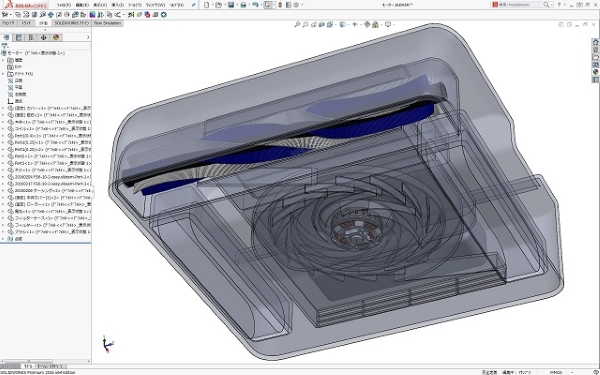Expand the last component in the feature tree
The height and width of the screenshot is (375, 600).
coord(3,232)
